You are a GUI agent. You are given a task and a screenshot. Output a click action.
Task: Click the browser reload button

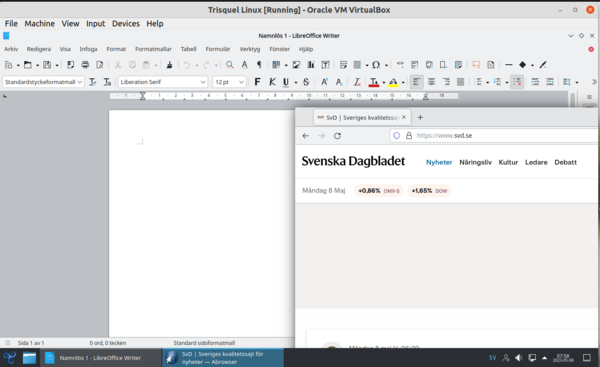[337, 136]
